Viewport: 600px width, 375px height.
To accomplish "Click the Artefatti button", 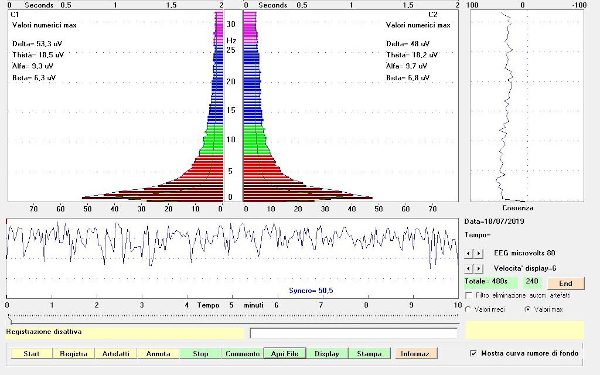I will click(116, 353).
